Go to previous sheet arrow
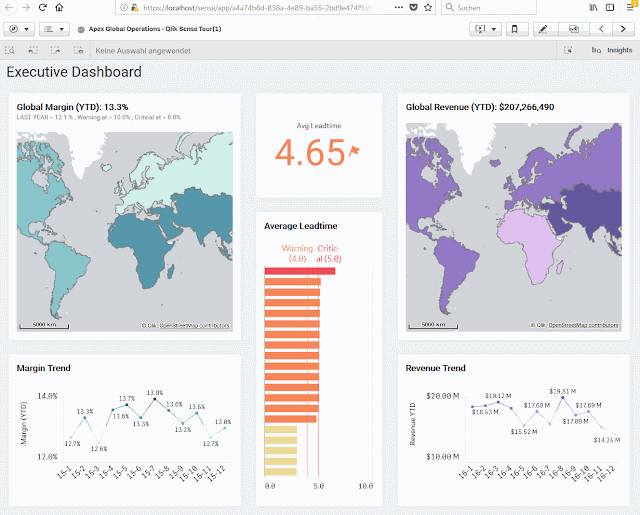 click(601, 29)
